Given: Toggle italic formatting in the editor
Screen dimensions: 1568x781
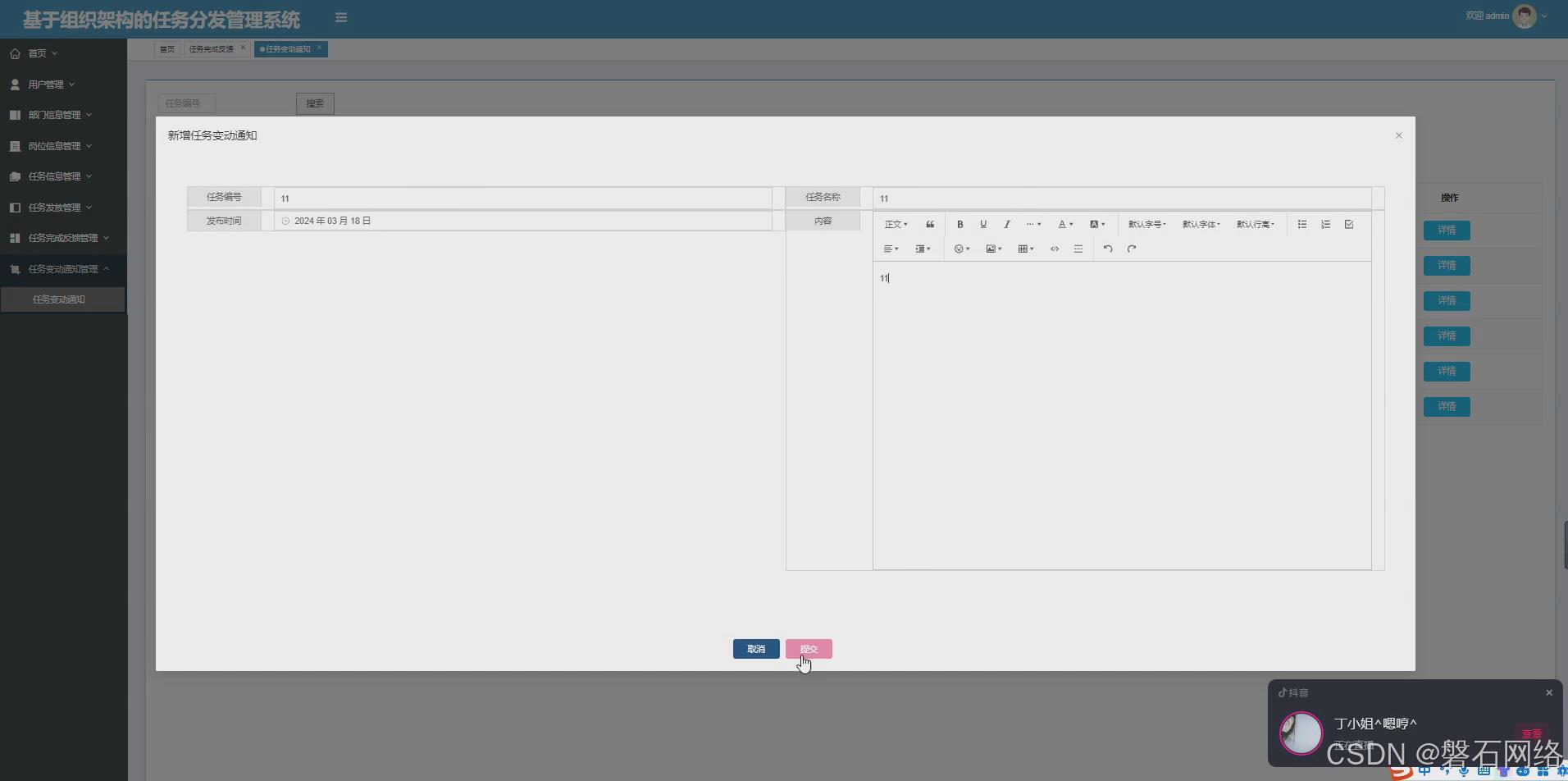Looking at the screenshot, I should pos(1007,224).
